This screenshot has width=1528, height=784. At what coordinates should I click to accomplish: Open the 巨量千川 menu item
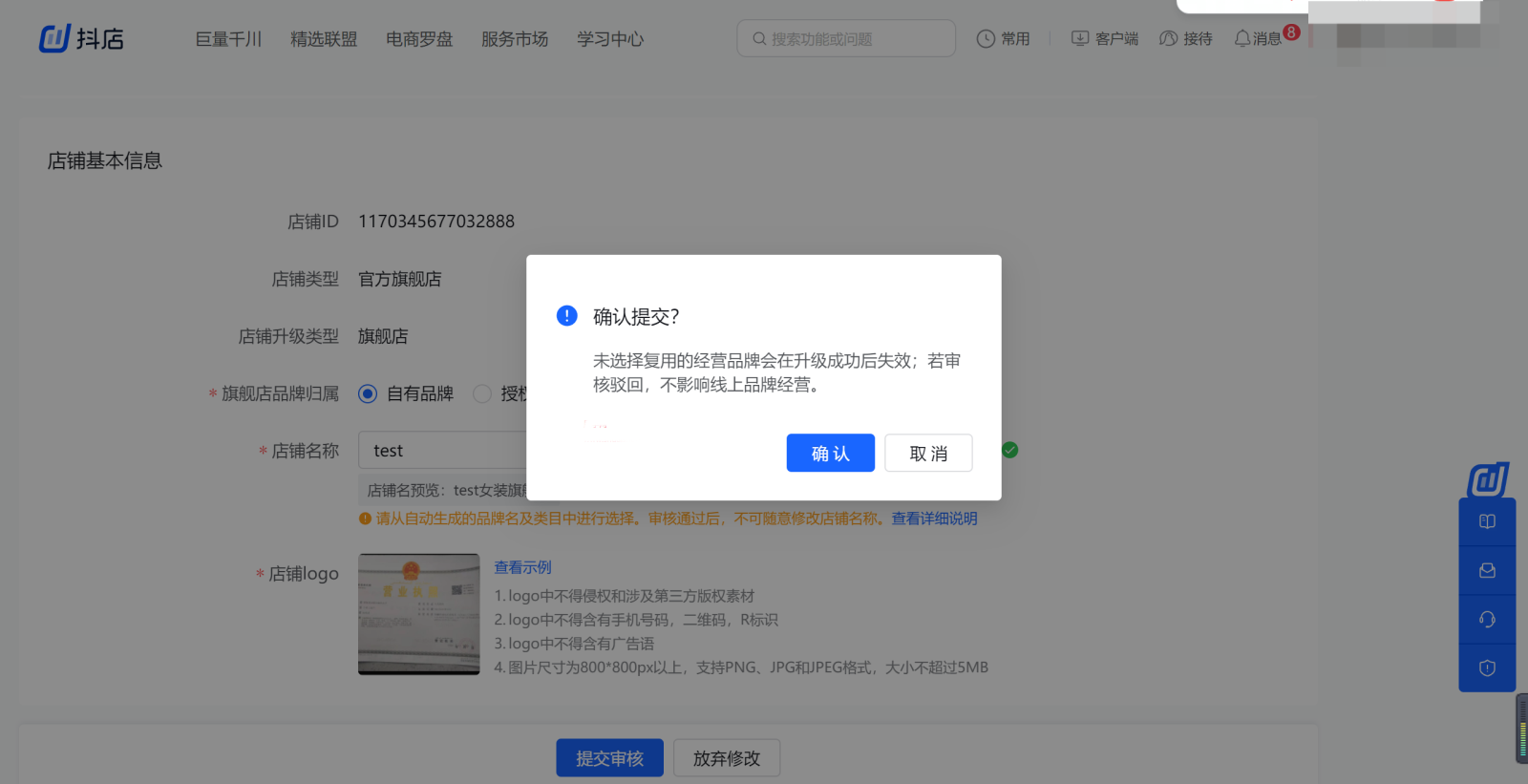228,39
